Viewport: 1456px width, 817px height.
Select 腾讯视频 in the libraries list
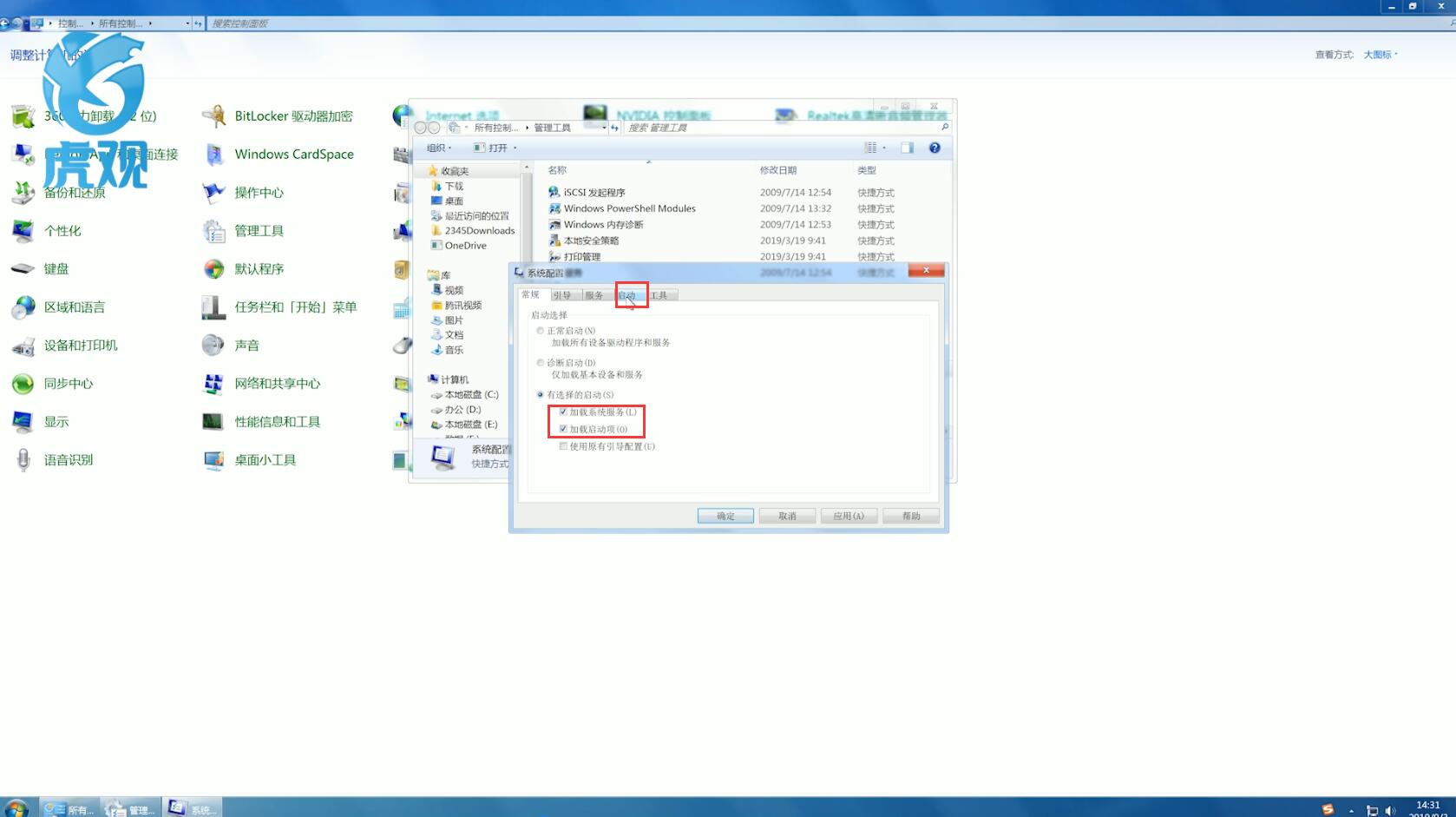click(456, 306)
